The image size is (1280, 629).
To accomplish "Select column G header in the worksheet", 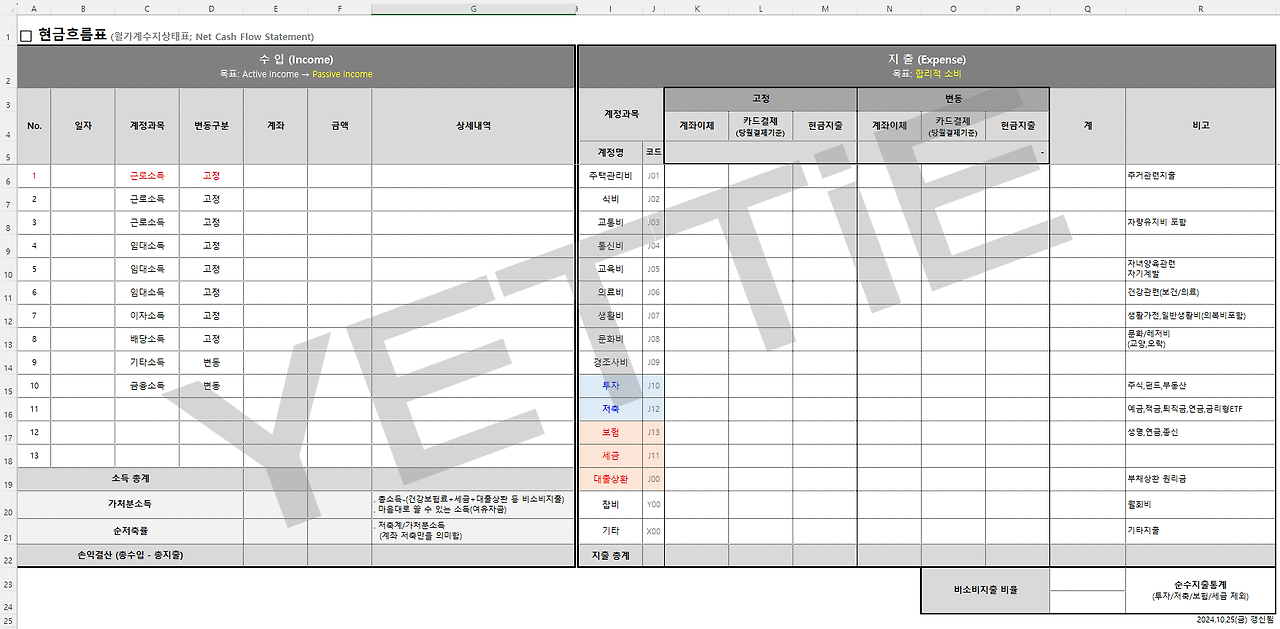I will coord(472,8).
